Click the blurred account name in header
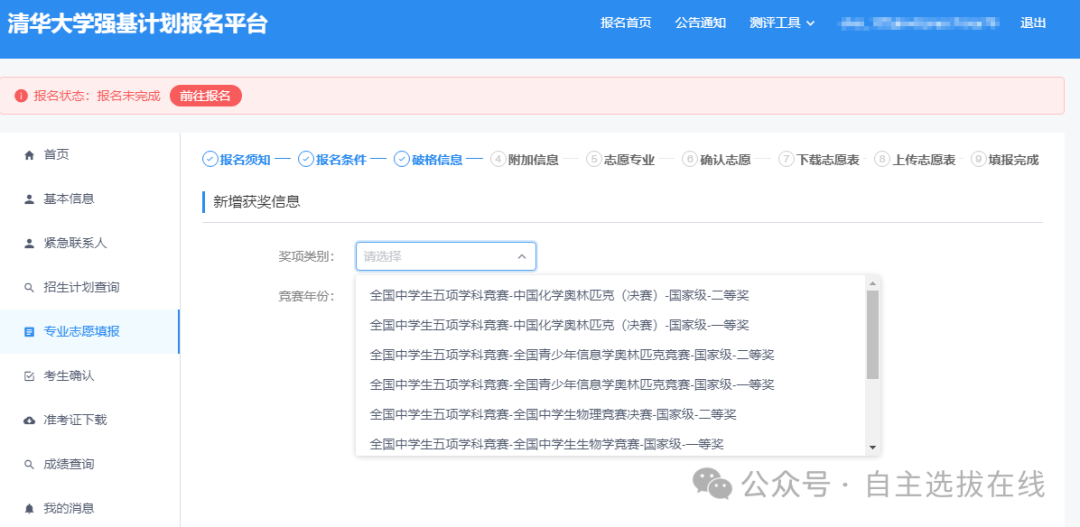The width and height of the screenshot is (1080, 527). pyautogui.click(x=917, y=23)
